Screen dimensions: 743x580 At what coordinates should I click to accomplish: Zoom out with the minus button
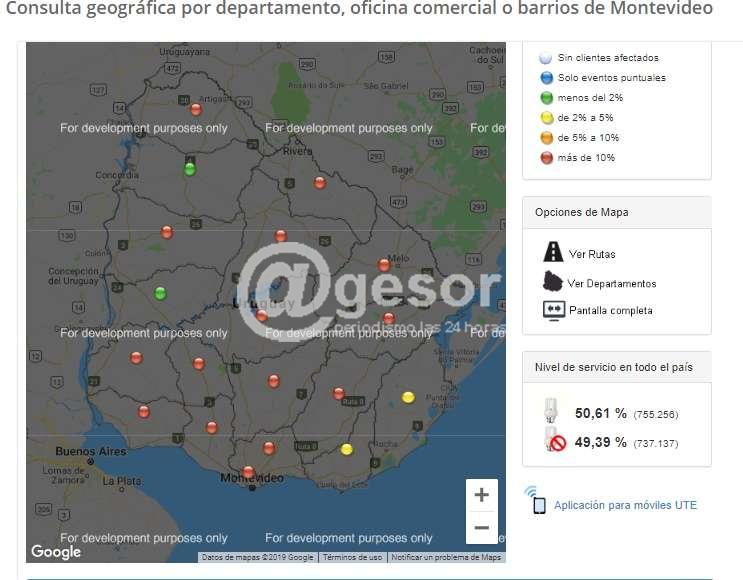[481, 527]
